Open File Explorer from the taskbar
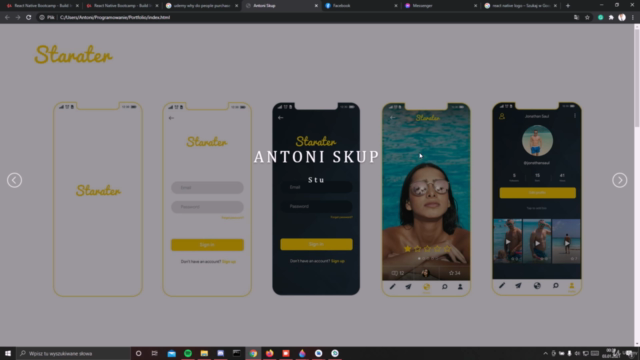 [x=204, y=353]
